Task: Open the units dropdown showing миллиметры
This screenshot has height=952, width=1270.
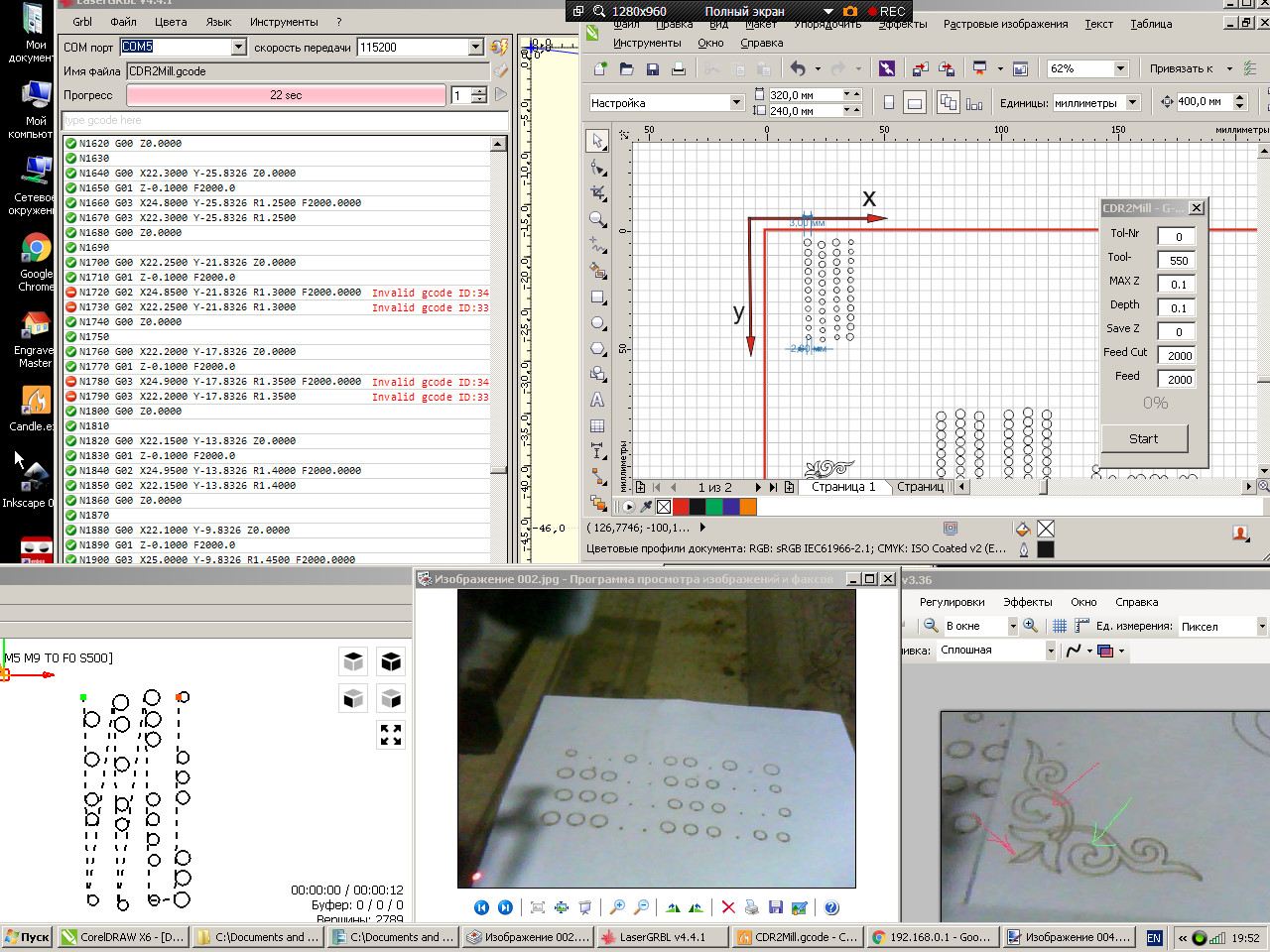Action: 1133,102
